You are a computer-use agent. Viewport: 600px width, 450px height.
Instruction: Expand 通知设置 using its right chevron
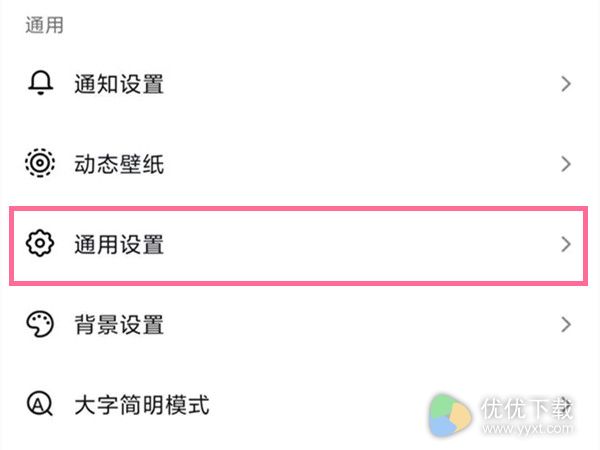(566, 84)
